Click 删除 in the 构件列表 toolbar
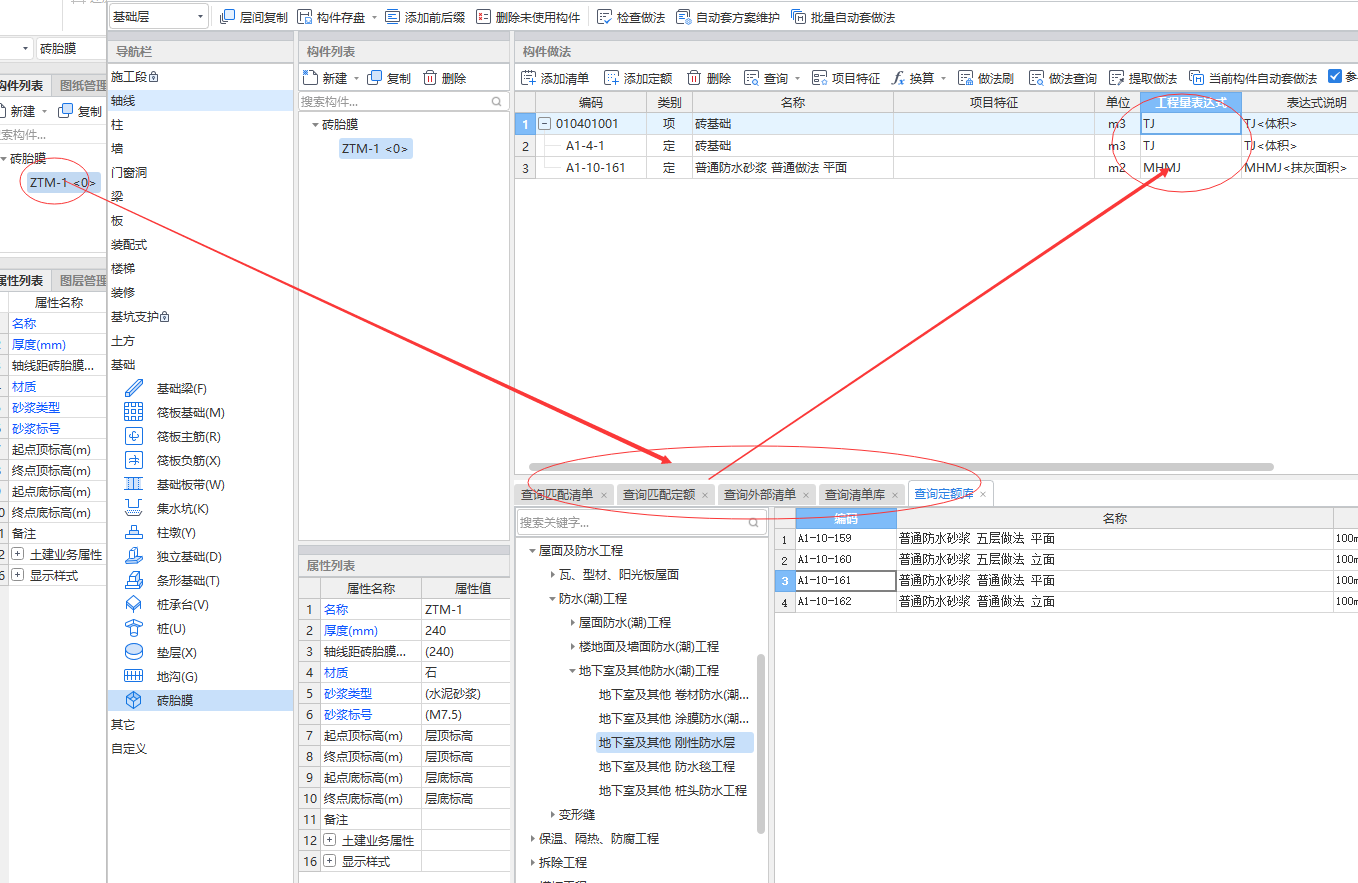Screen dimensions: 1358x883 point(444,78)
